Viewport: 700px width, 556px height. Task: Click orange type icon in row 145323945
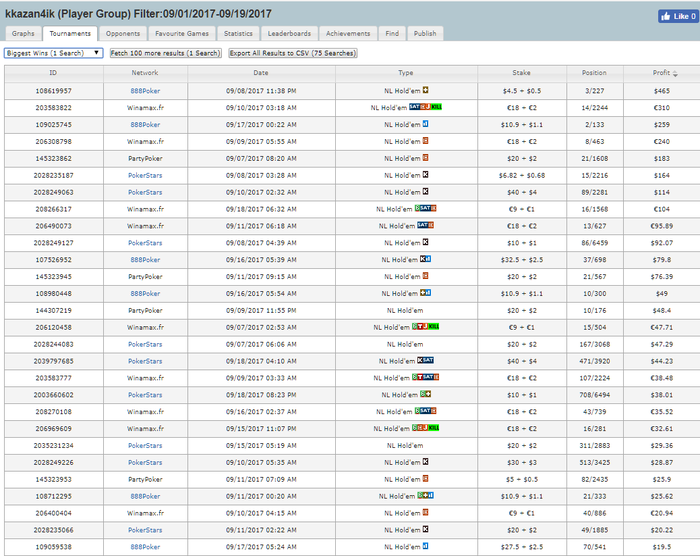[425, 276]
